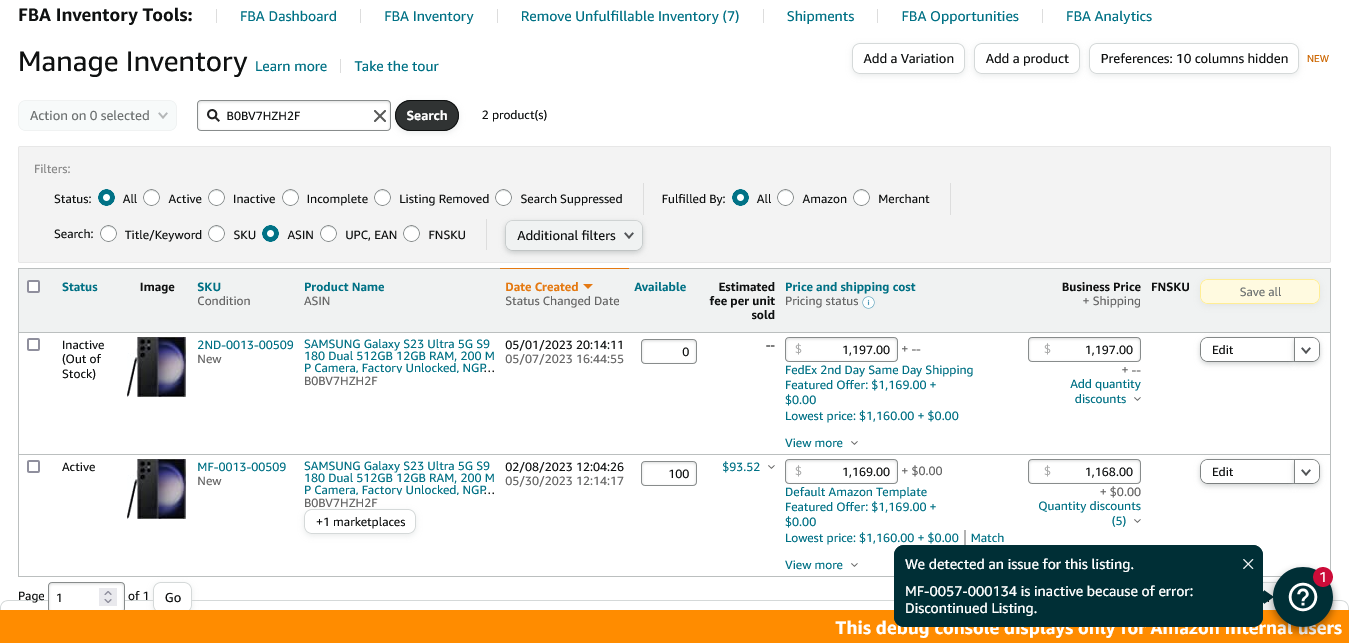Open Preferences: 10 columns hidden
Screen dimensions: 1349x643
tap(1194, 59)
